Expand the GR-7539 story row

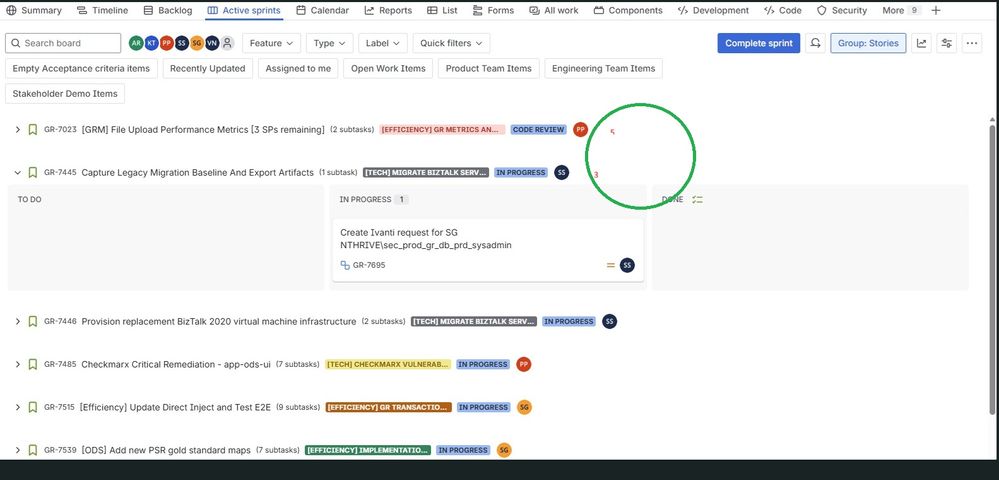click(18, 449)
